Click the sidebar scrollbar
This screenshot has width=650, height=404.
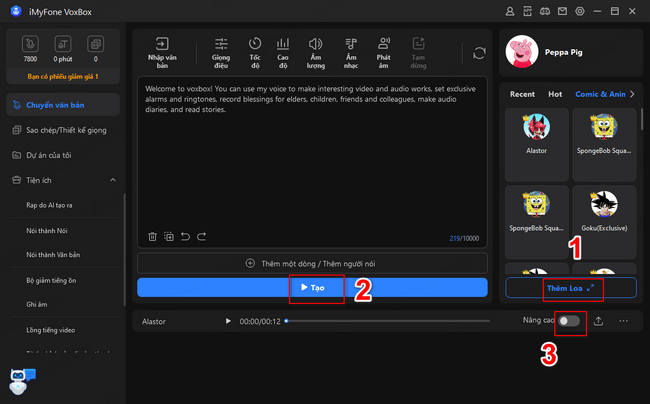tap(124, 250)
